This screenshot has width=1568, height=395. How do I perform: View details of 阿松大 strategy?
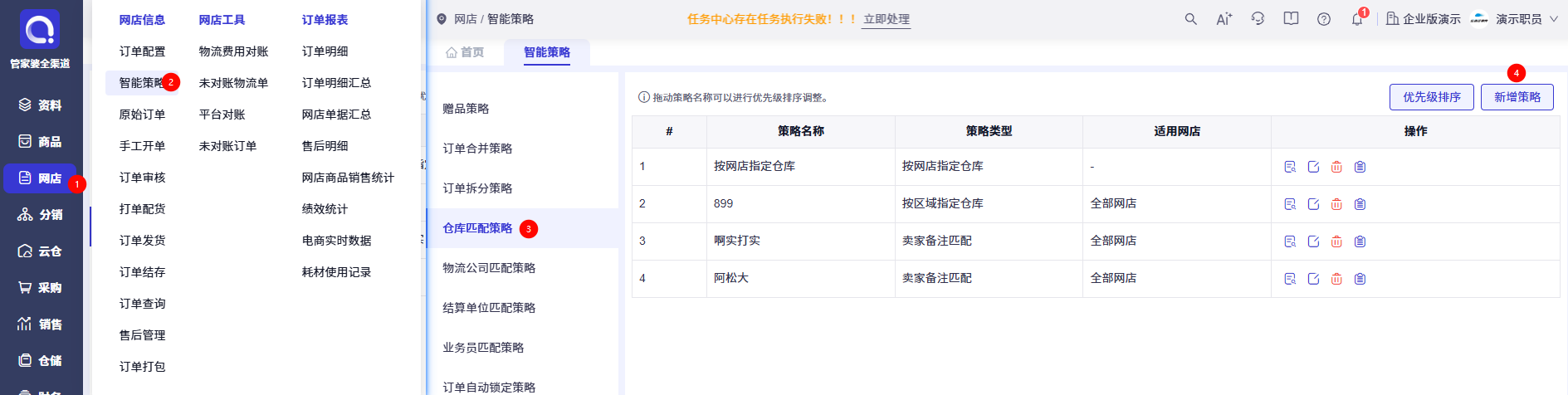point(1290,279)
